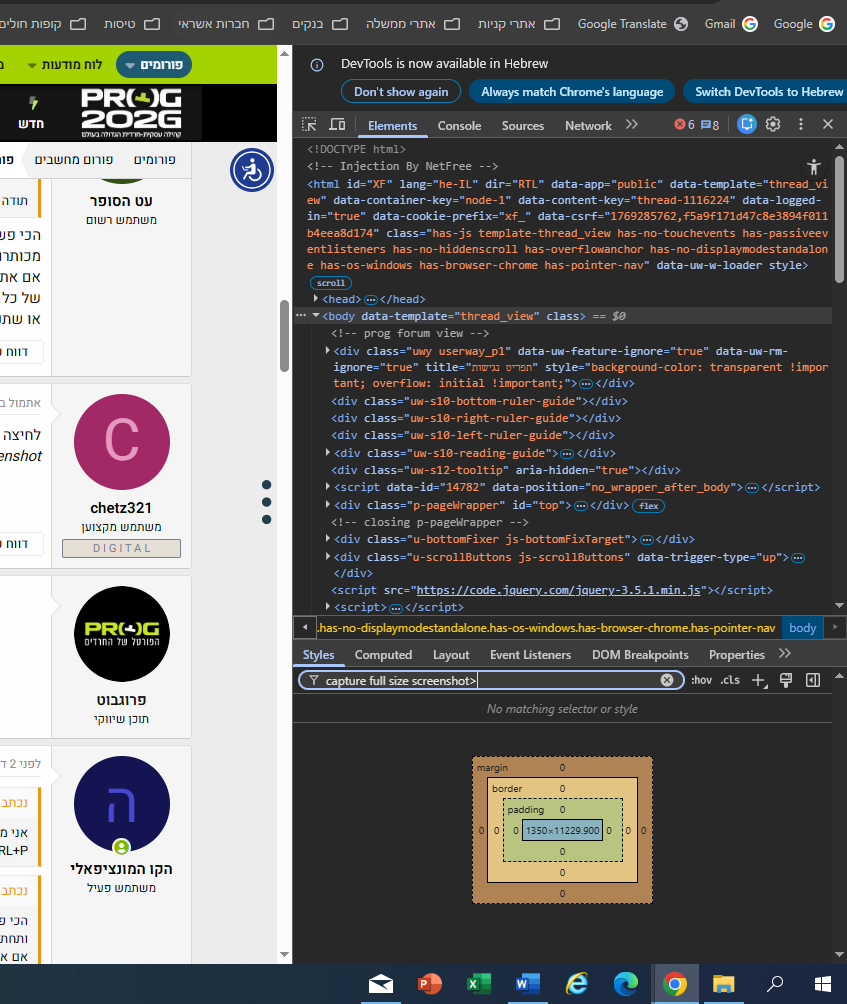Click into the styles filter input

pos(490,680)
